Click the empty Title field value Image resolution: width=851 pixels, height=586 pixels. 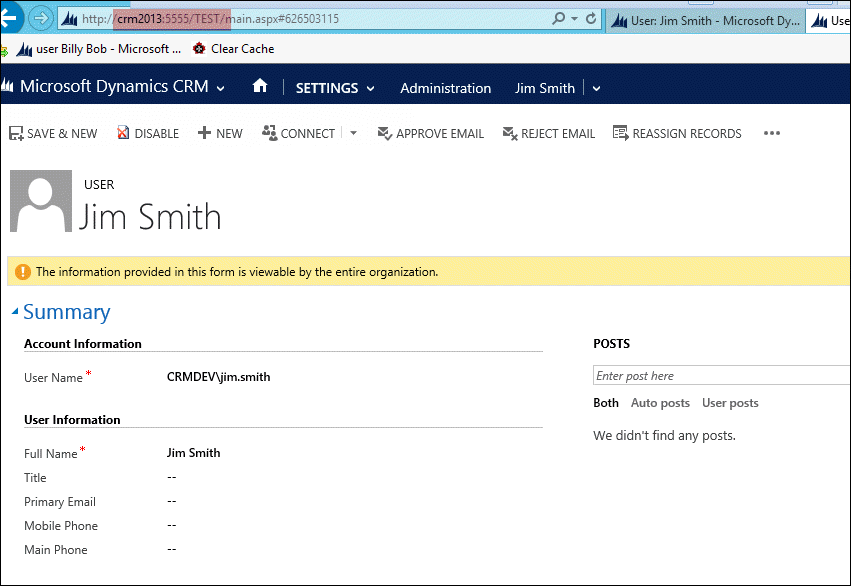point(172,477)
